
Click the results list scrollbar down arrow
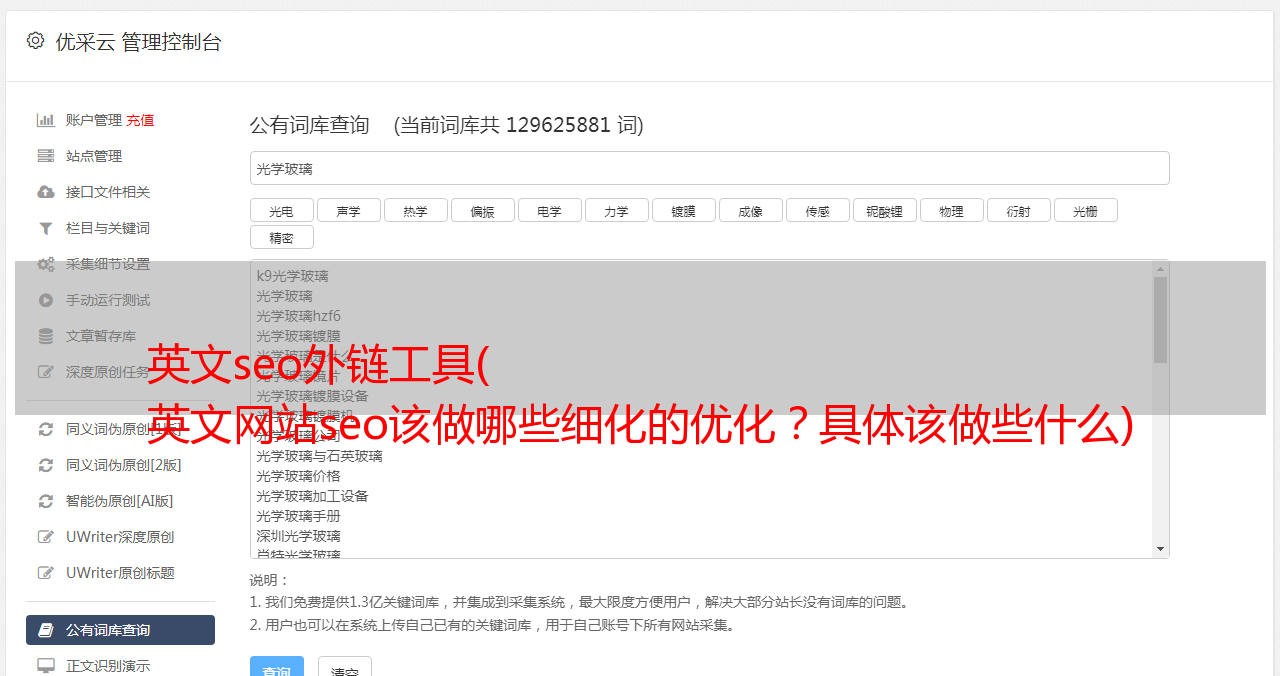click(x=1161, y=549)
